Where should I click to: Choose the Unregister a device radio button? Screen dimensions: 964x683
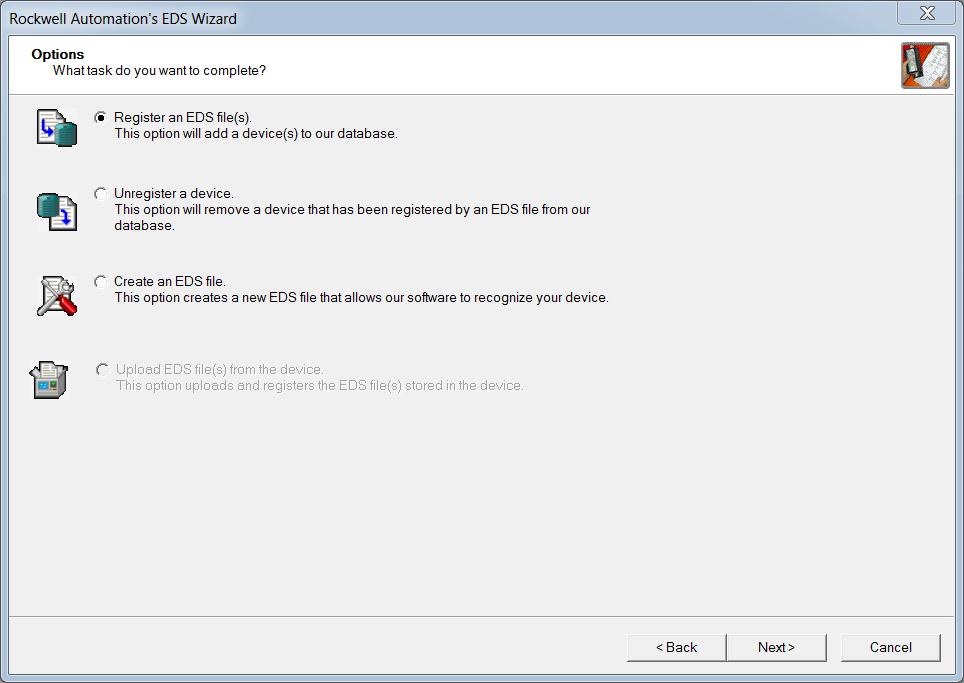pos(101,194)
